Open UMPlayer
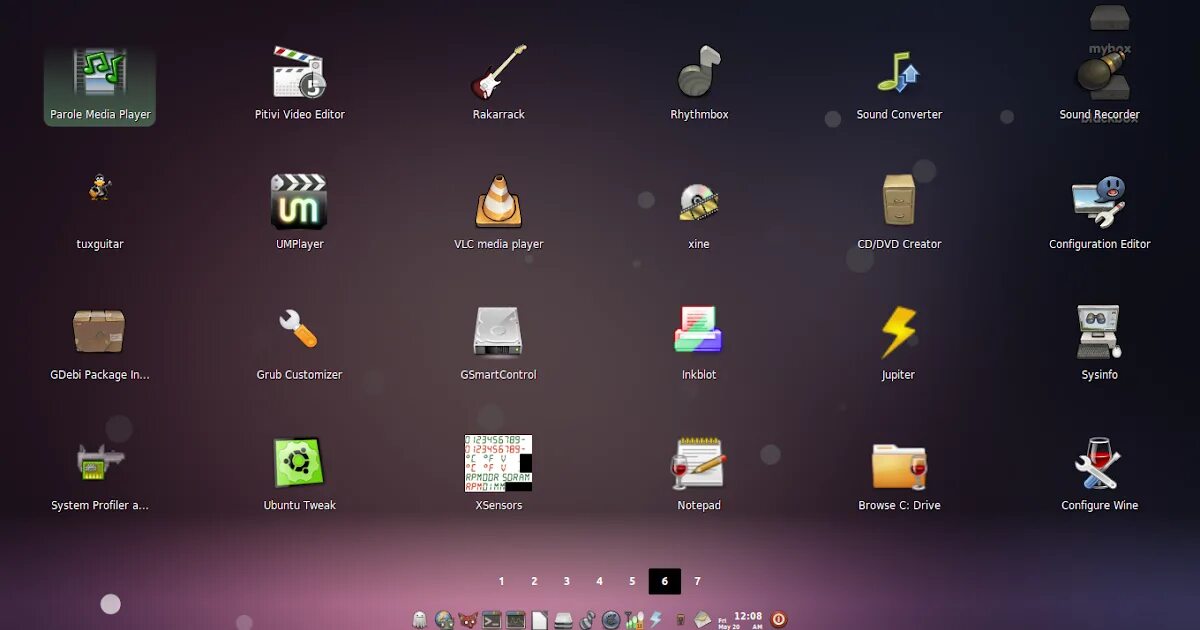Screen dimensions: 1200x630 [x=300, y=214]
